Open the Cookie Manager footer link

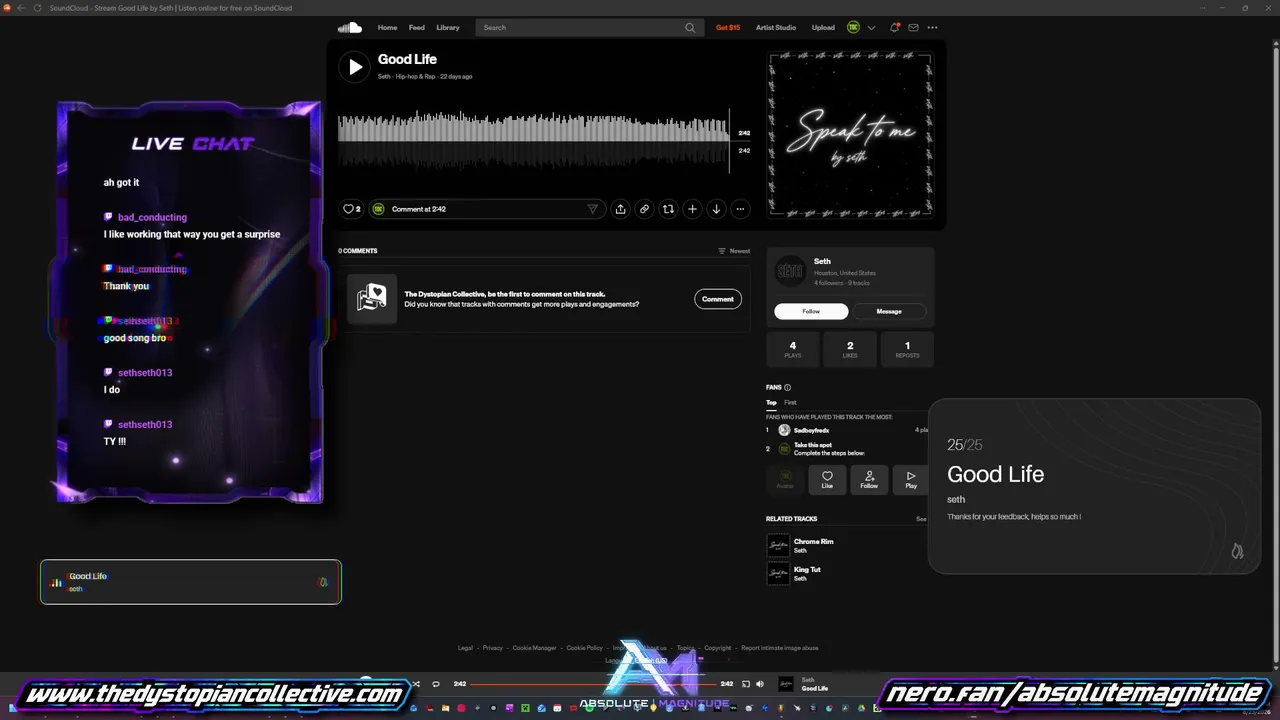535,648
